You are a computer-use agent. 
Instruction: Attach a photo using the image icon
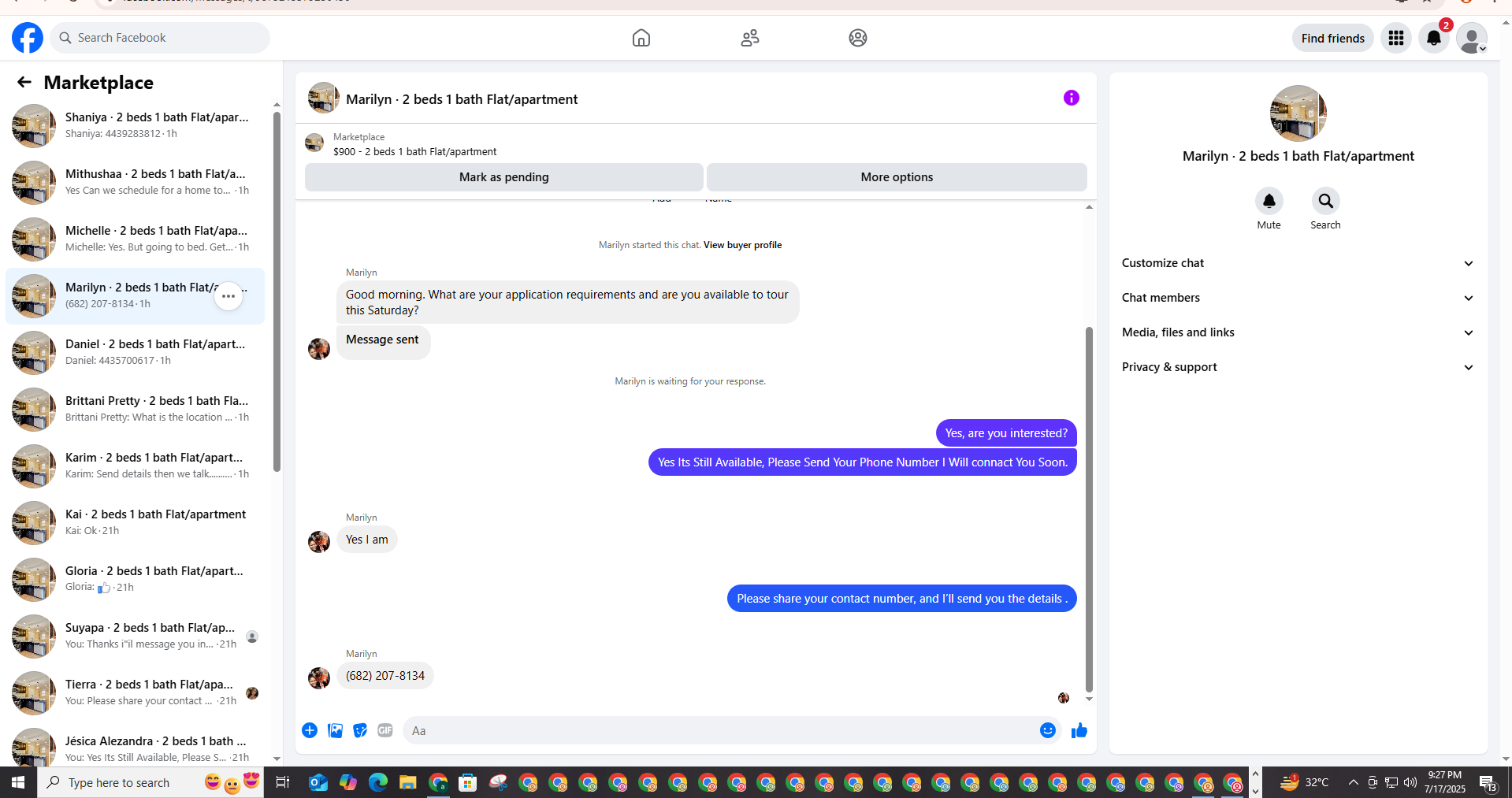click(x=335, y=730)
